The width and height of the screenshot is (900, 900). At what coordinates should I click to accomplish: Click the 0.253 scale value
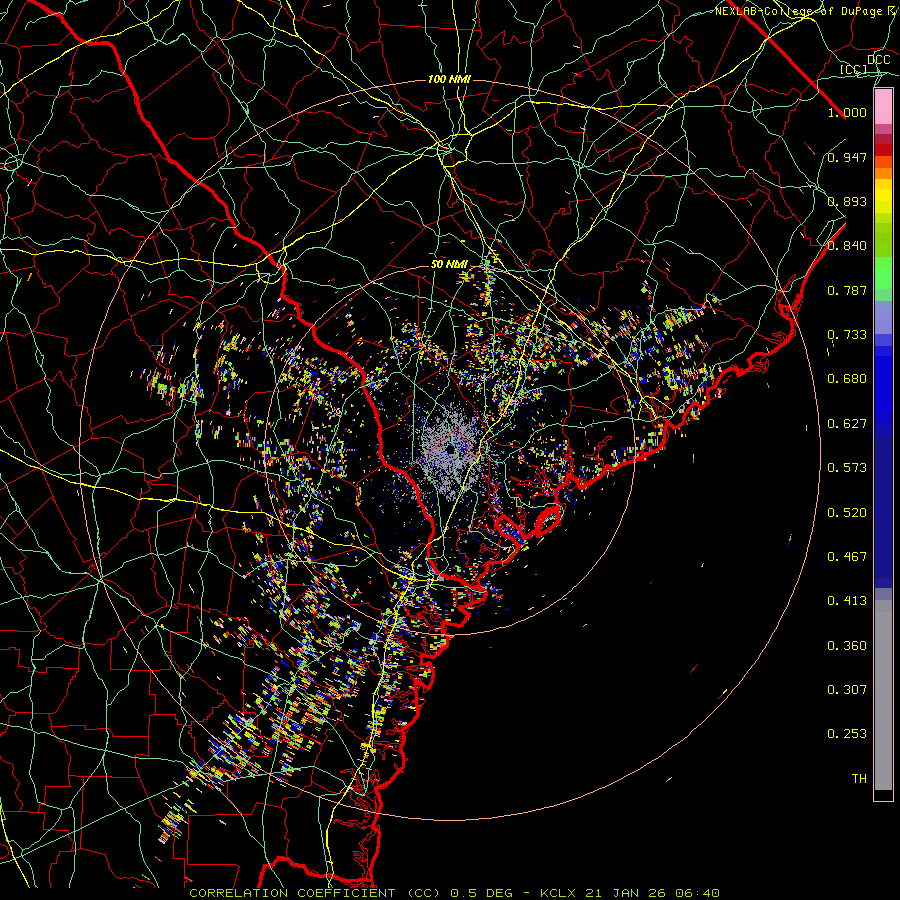[x=847, y=734]
